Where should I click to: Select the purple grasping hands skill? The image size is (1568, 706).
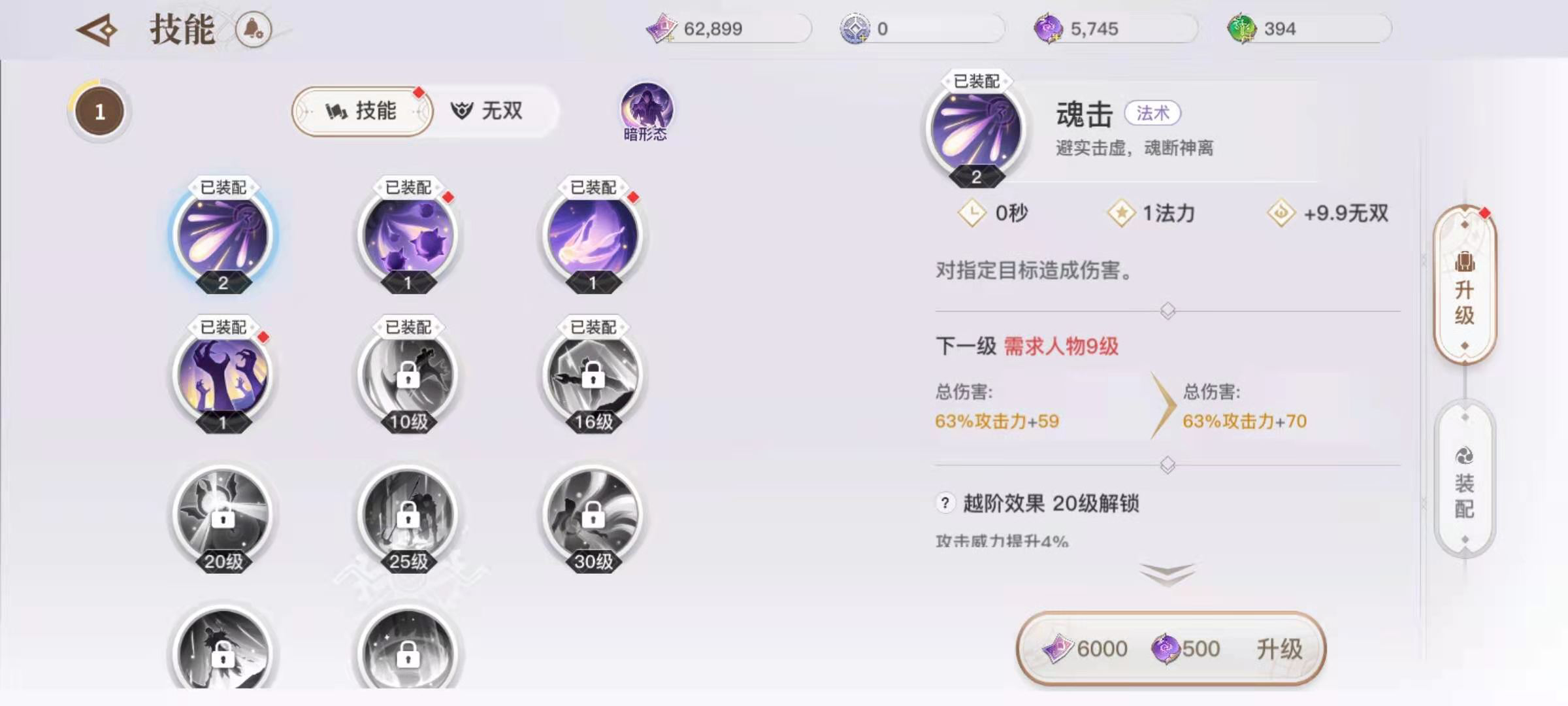(223, 375)
